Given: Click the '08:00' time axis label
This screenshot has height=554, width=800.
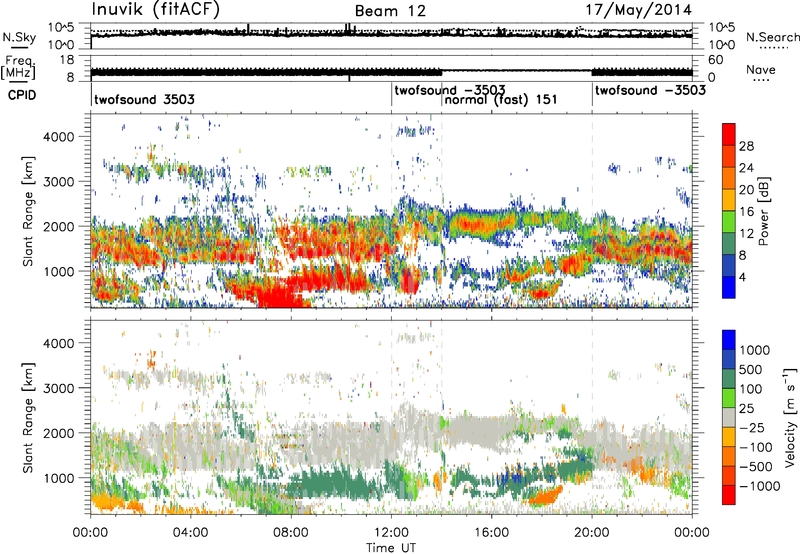Looking at the screenshot, I should [290, 533].
